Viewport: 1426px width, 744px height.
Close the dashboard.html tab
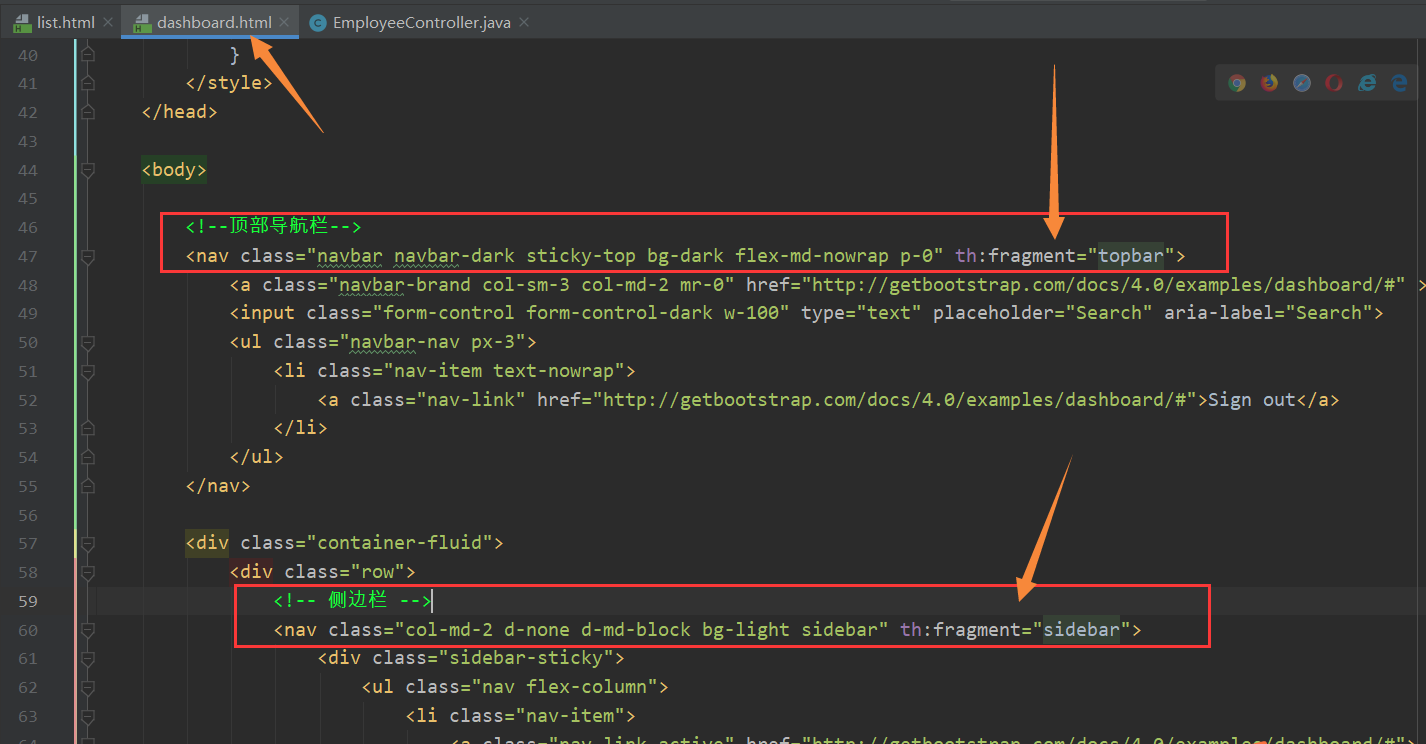coord(284,22)
